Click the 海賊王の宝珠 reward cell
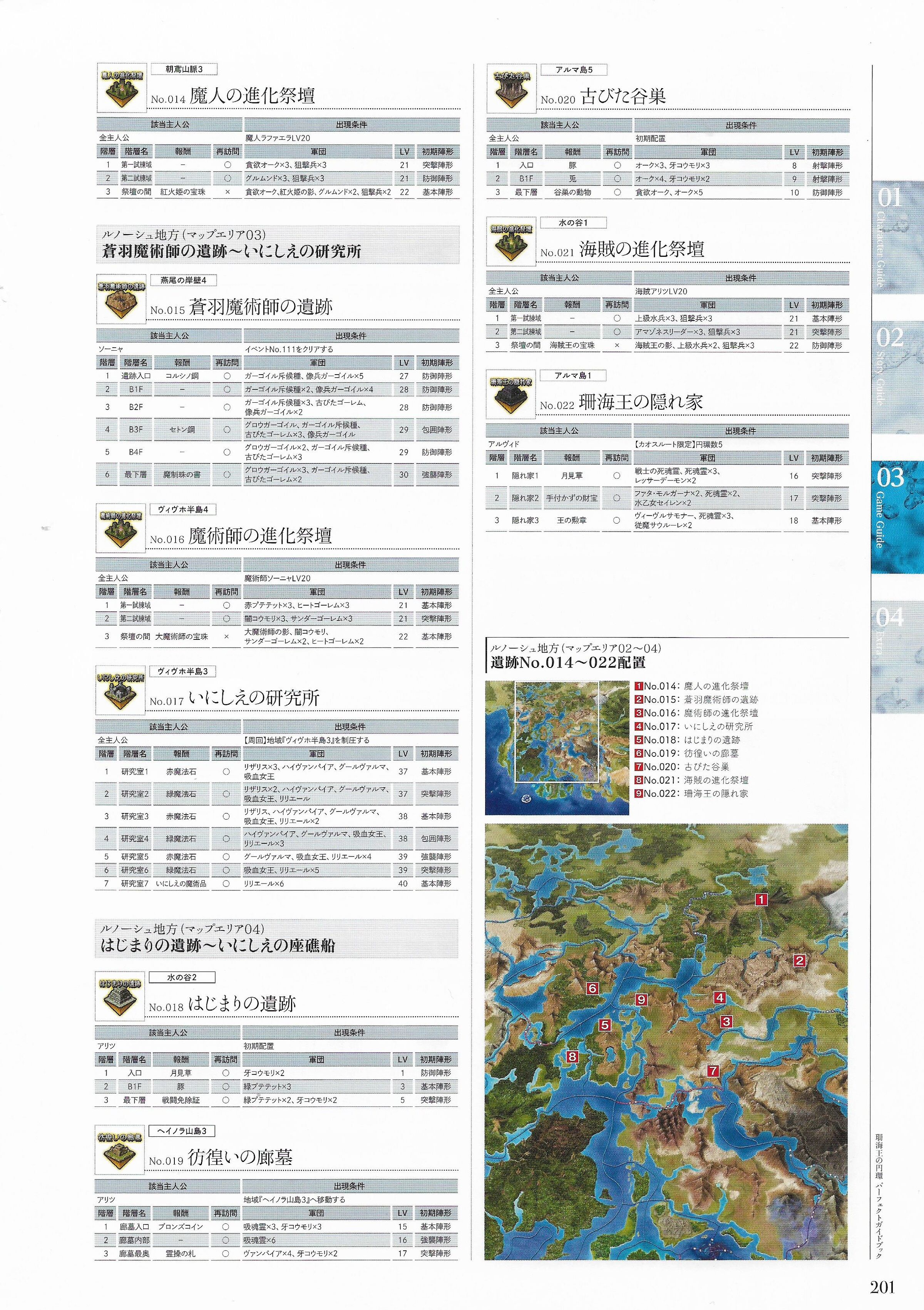Viewport: 924px width, 1310px height. (572, 345)
